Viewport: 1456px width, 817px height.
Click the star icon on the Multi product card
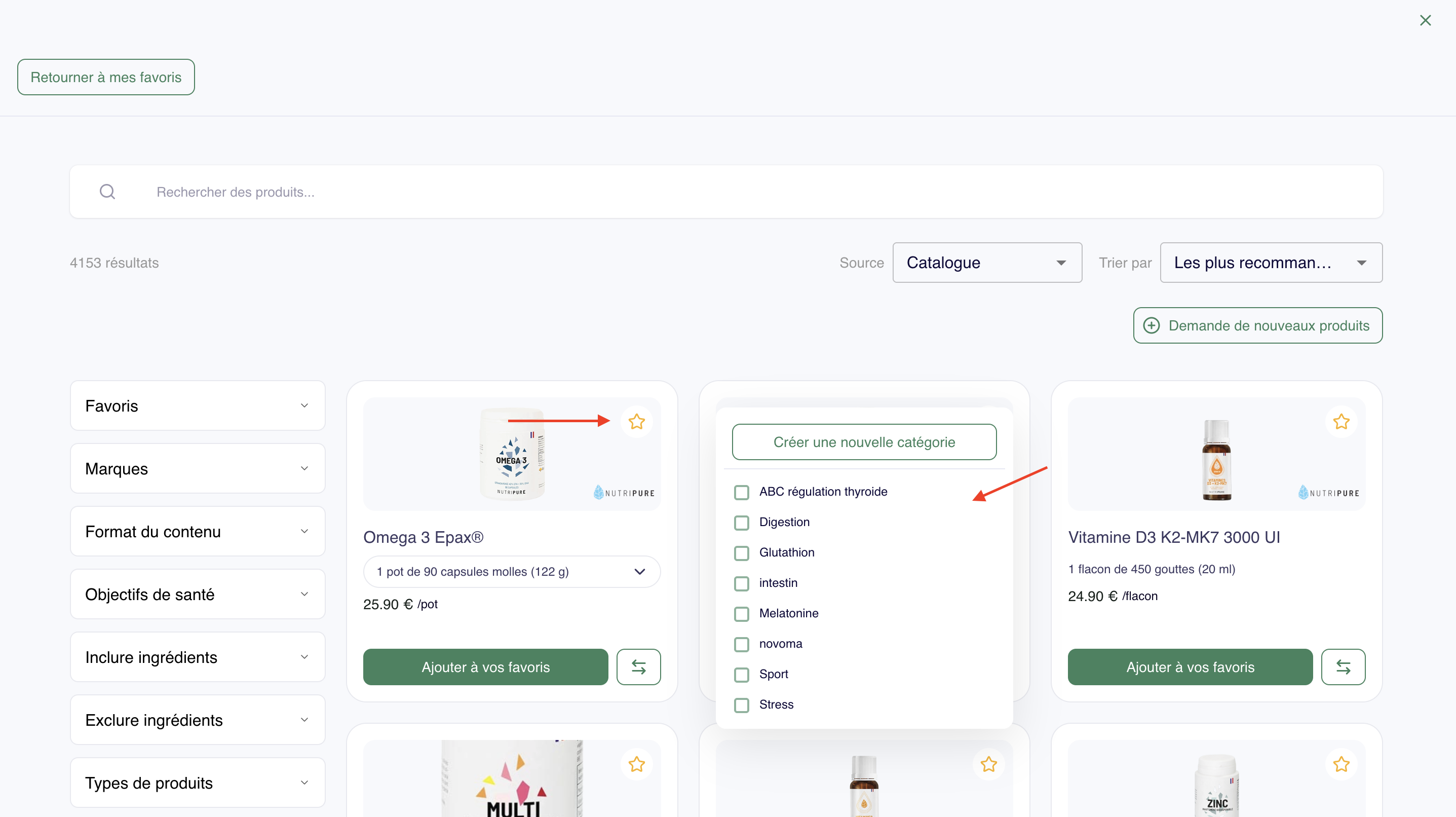[x=636, y=764]
